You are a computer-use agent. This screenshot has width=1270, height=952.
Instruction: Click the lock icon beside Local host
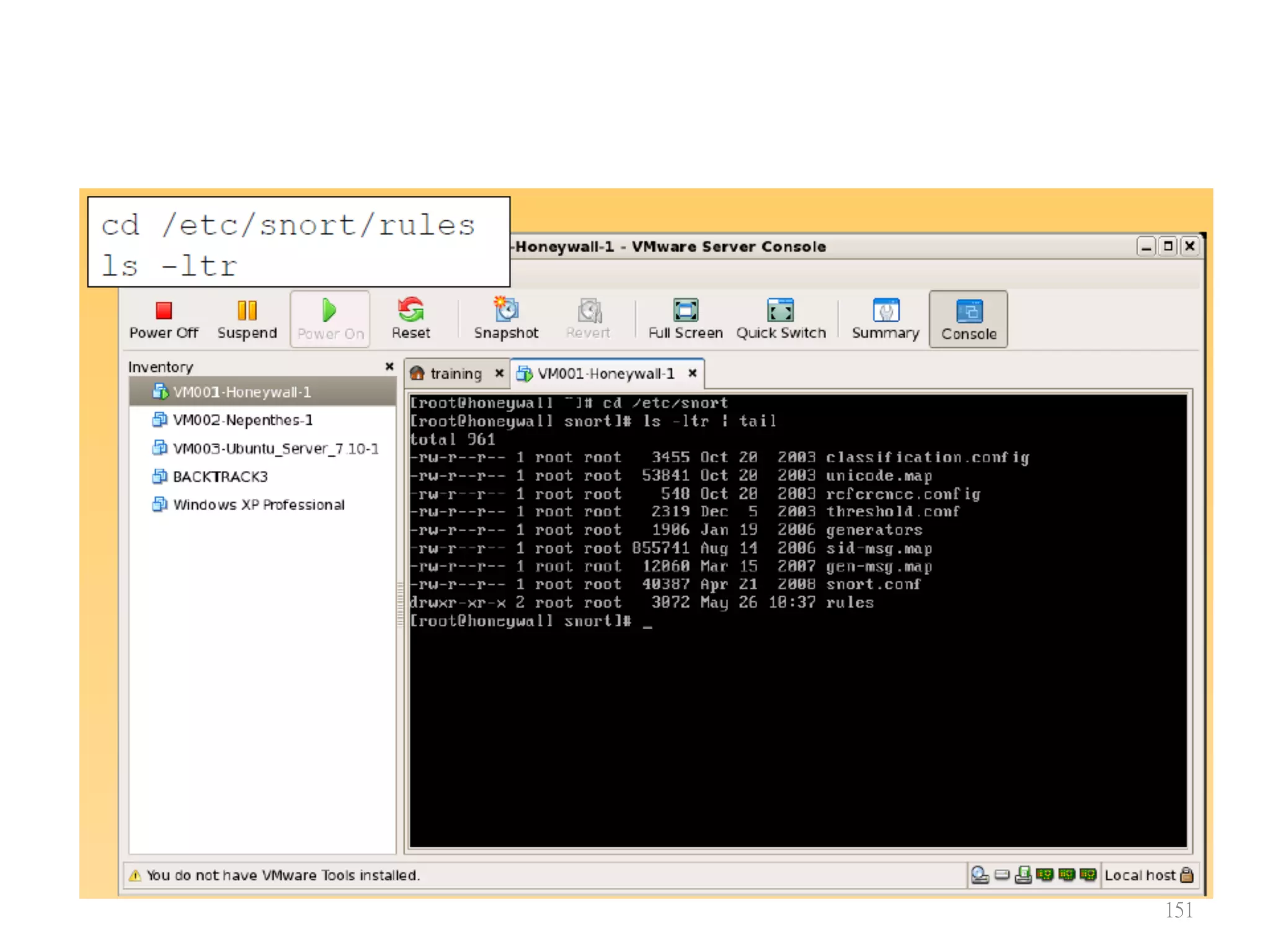point(1187,875)
